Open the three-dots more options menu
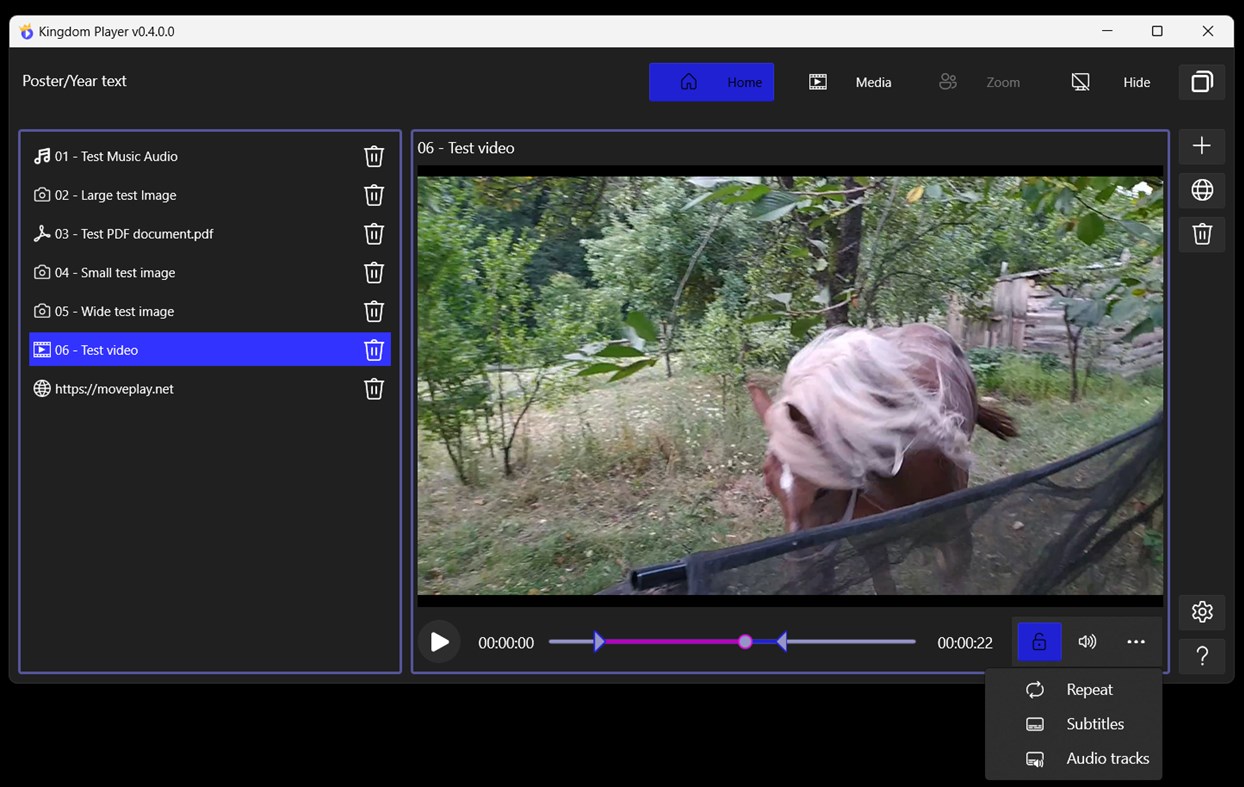Viewport: 1244px width, 787px height. pyautogui.click(x=1136, y=642)
